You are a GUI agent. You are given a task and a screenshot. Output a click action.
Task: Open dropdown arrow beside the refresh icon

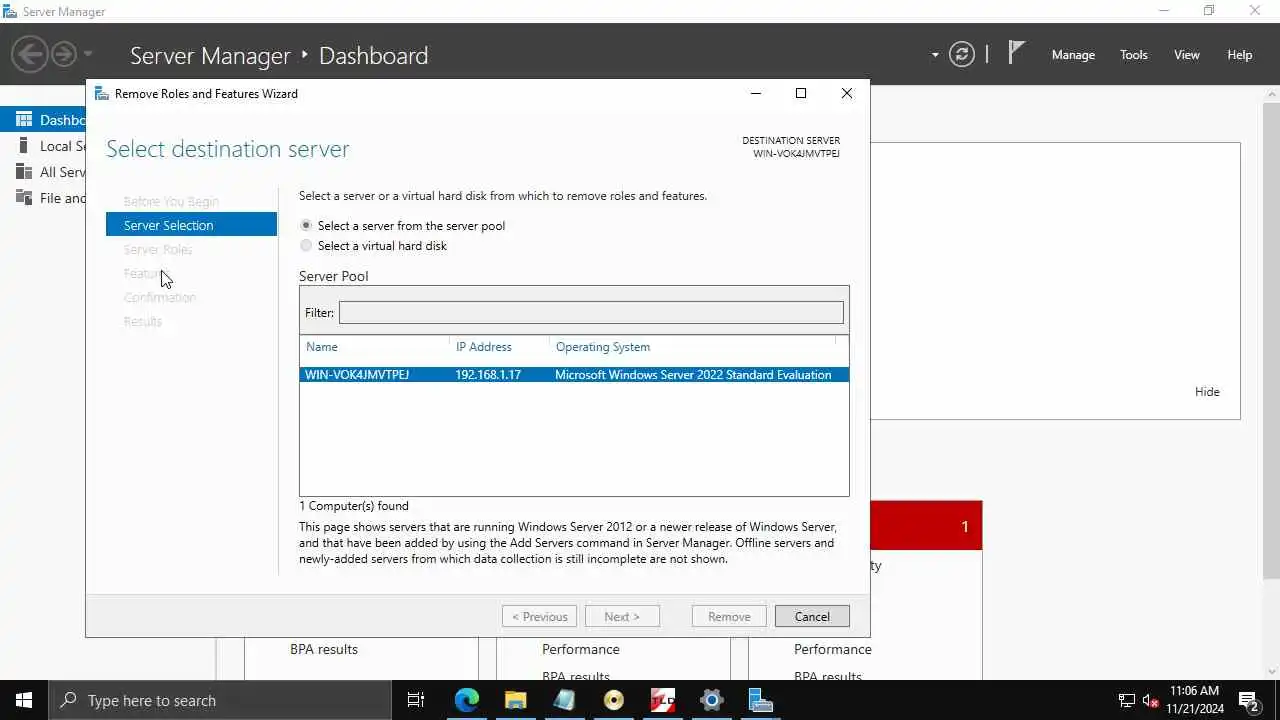[x=935, y=55]
